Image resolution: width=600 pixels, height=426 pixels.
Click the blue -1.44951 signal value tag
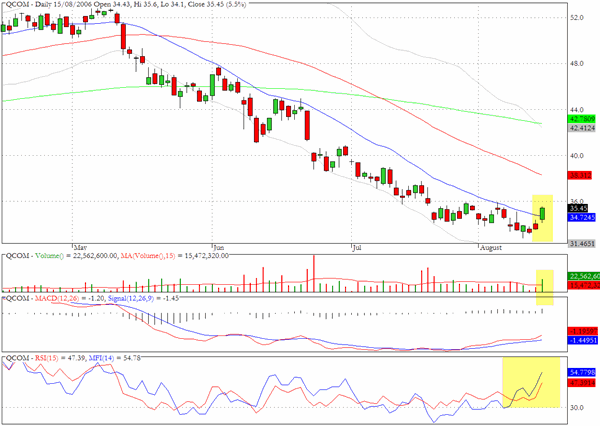tap(582, 340)
